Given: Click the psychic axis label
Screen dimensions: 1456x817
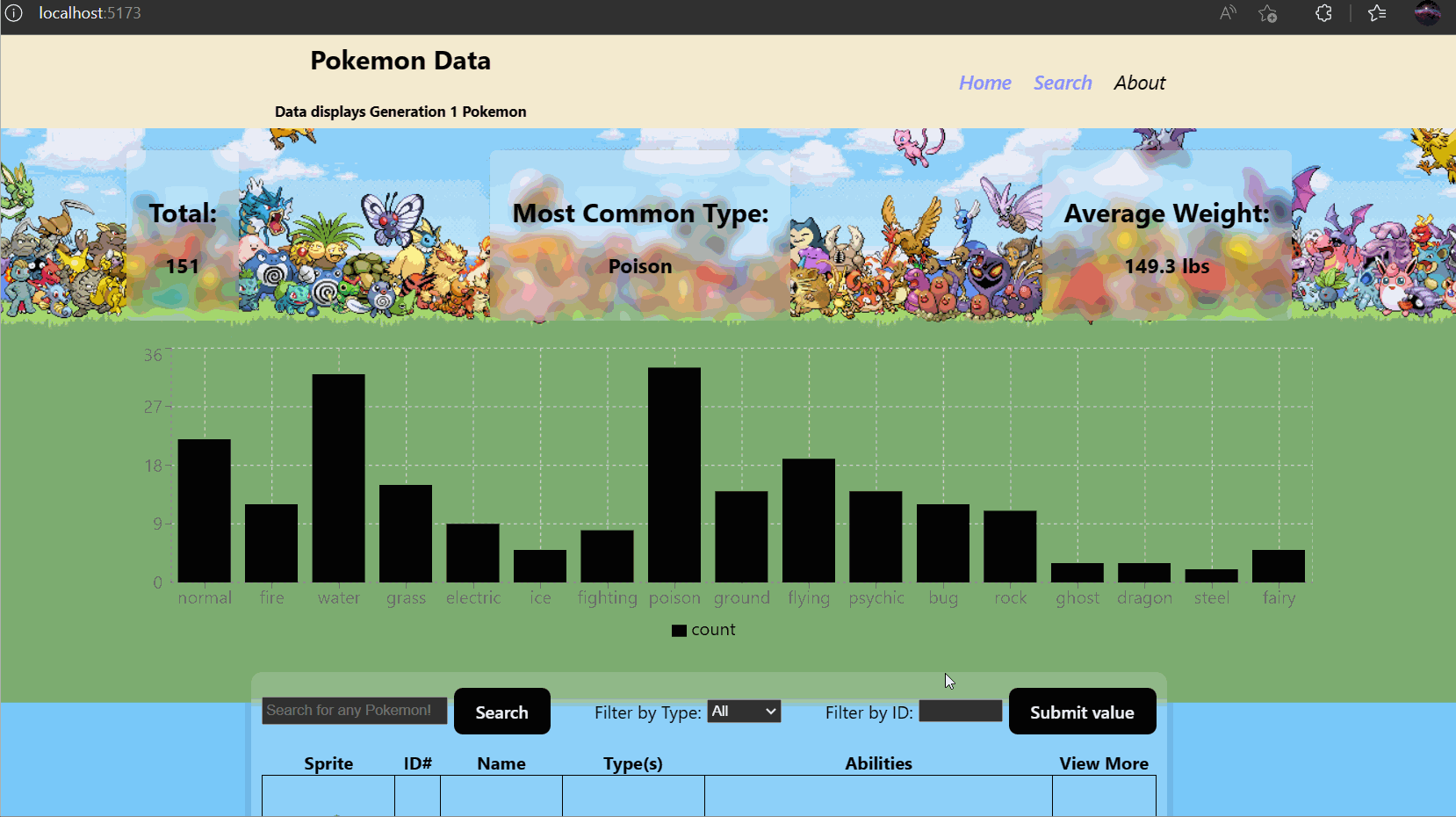Looking at the screenshot, I should [876, 598].
